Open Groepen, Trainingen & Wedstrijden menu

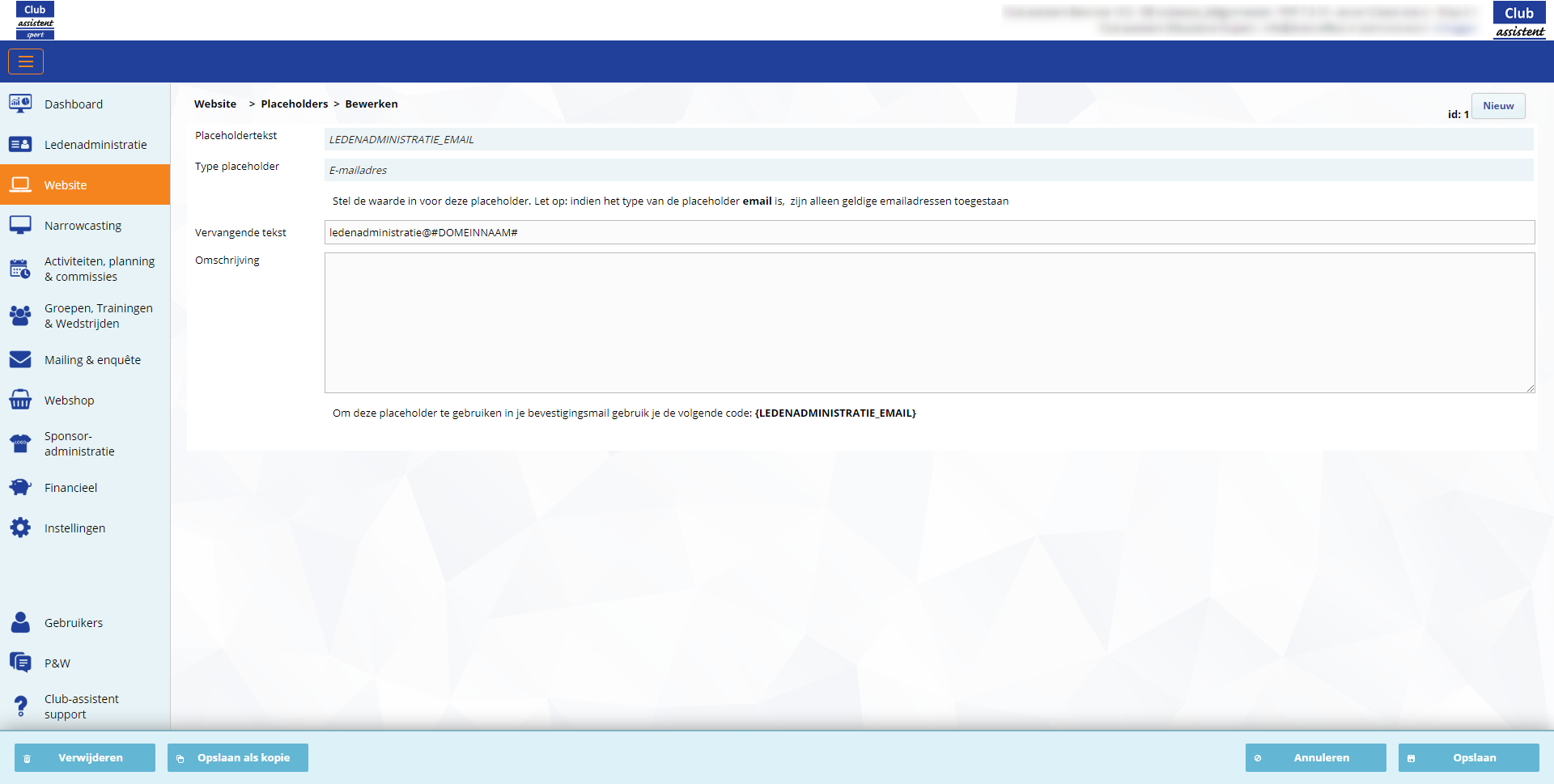98,316
